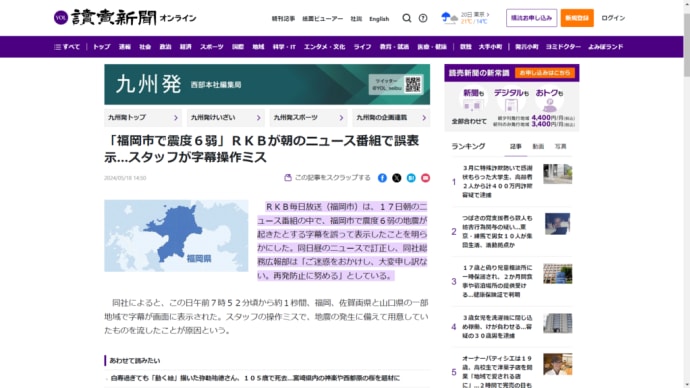Click the scrap article clipboard icon
This screenshot has height=388, width=690.
point(288,178)
